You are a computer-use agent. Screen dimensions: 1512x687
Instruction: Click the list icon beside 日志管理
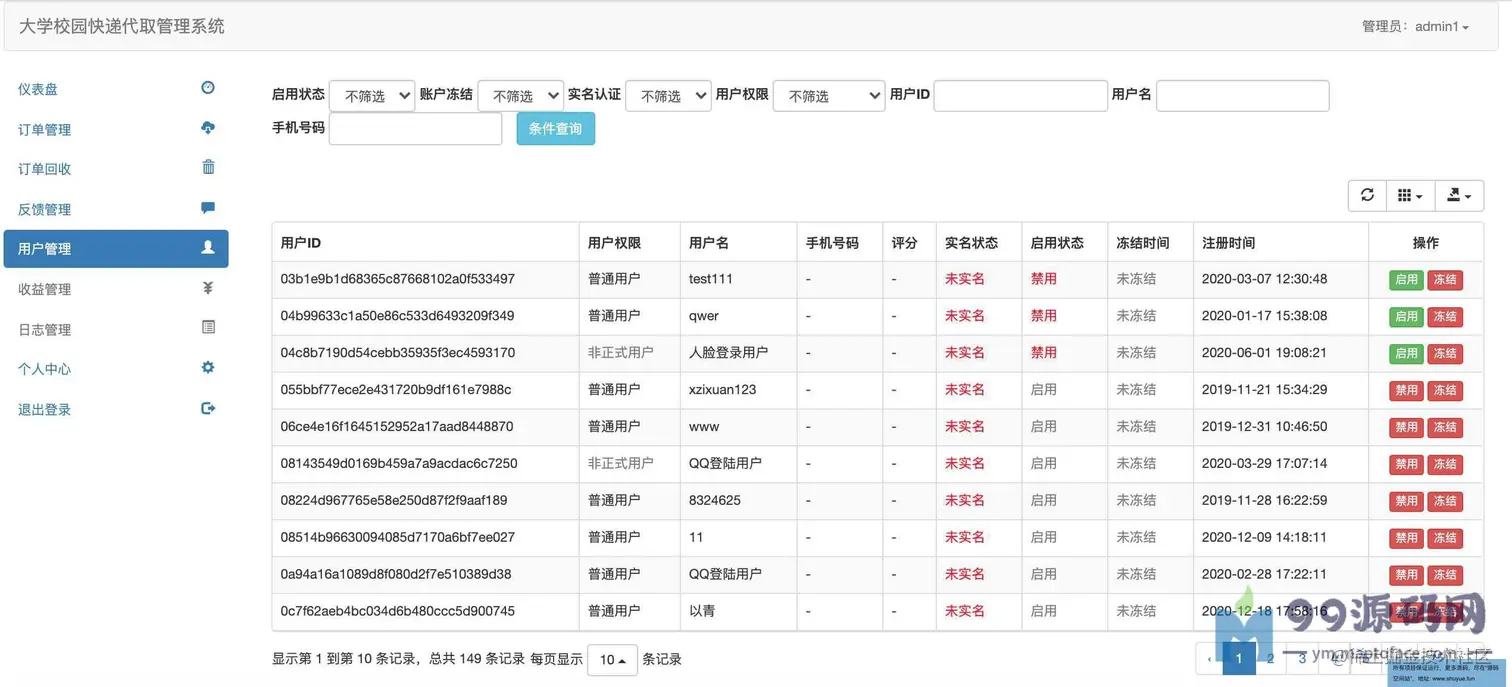click(x=208, y=327)
